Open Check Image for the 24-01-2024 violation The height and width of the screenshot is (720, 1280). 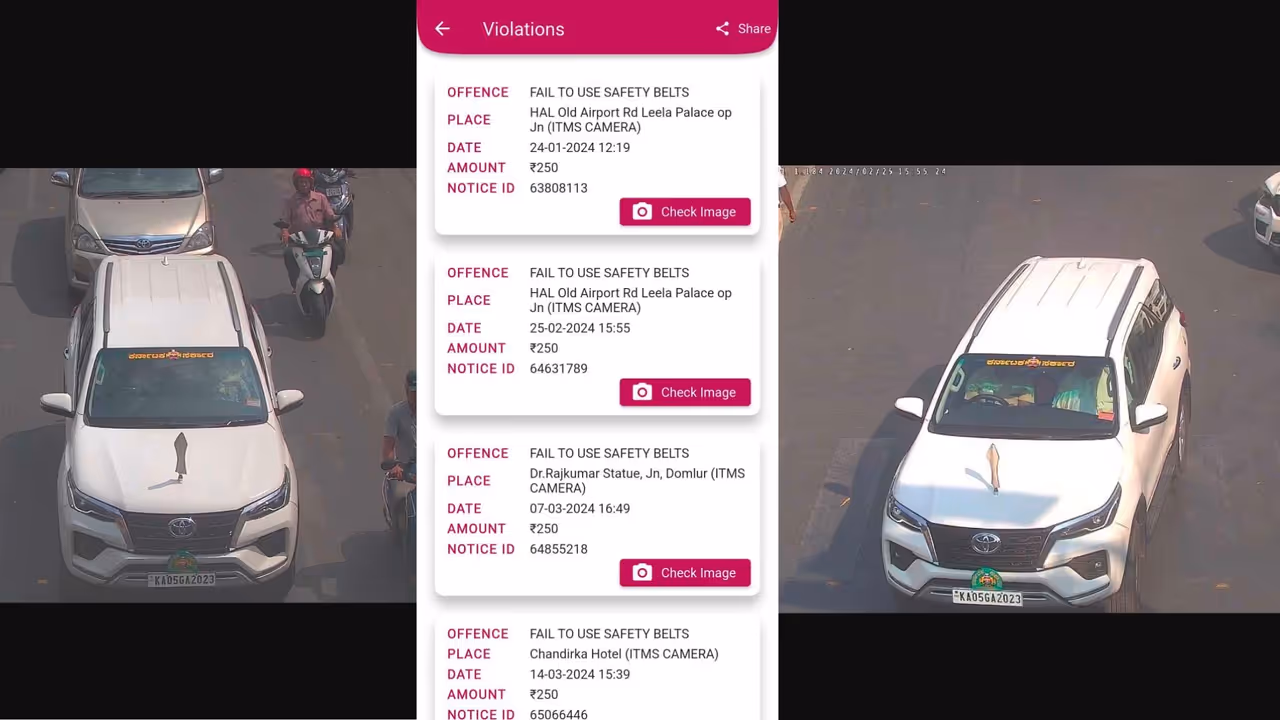click(x=685, y=211)
